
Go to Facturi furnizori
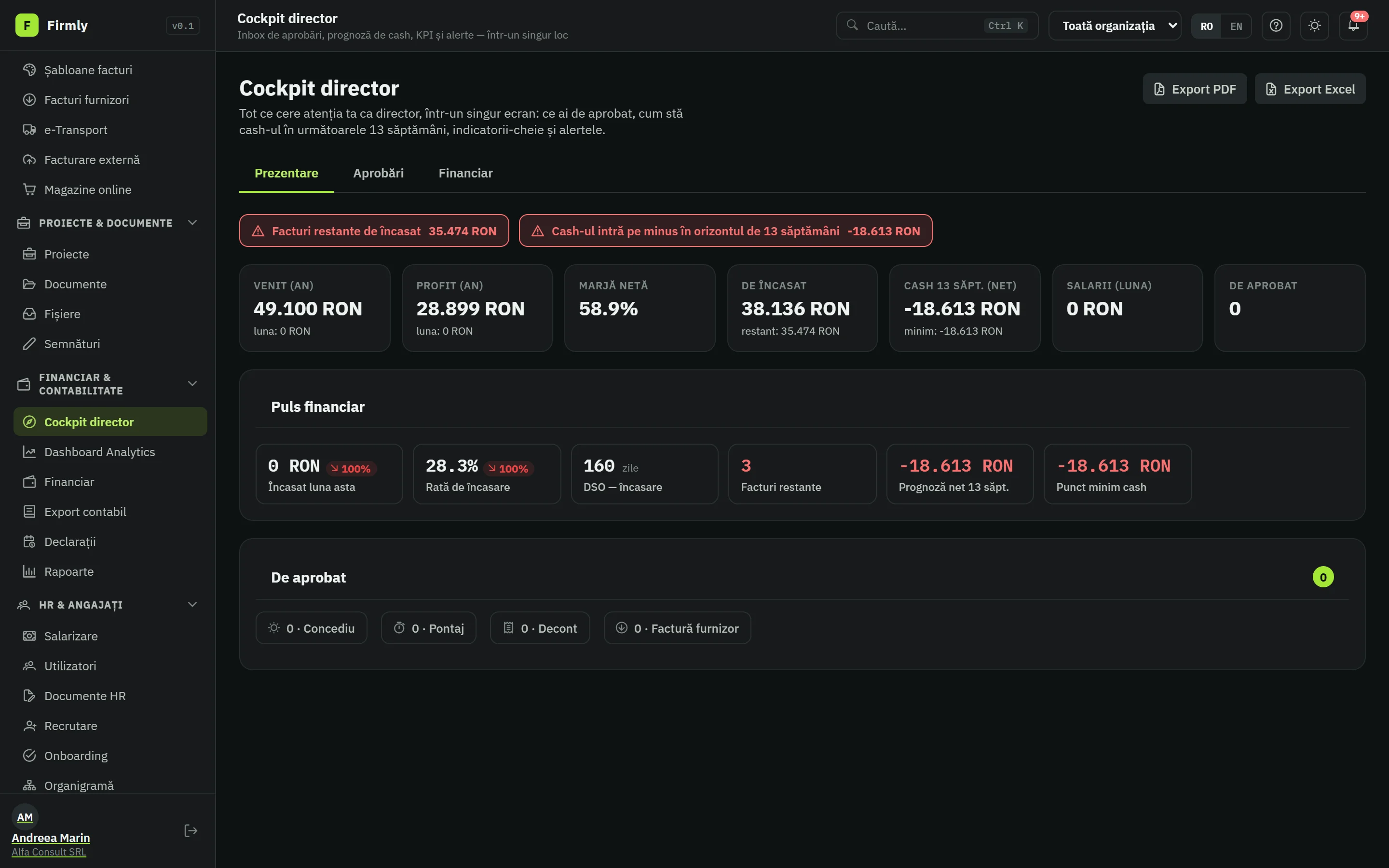110,100
